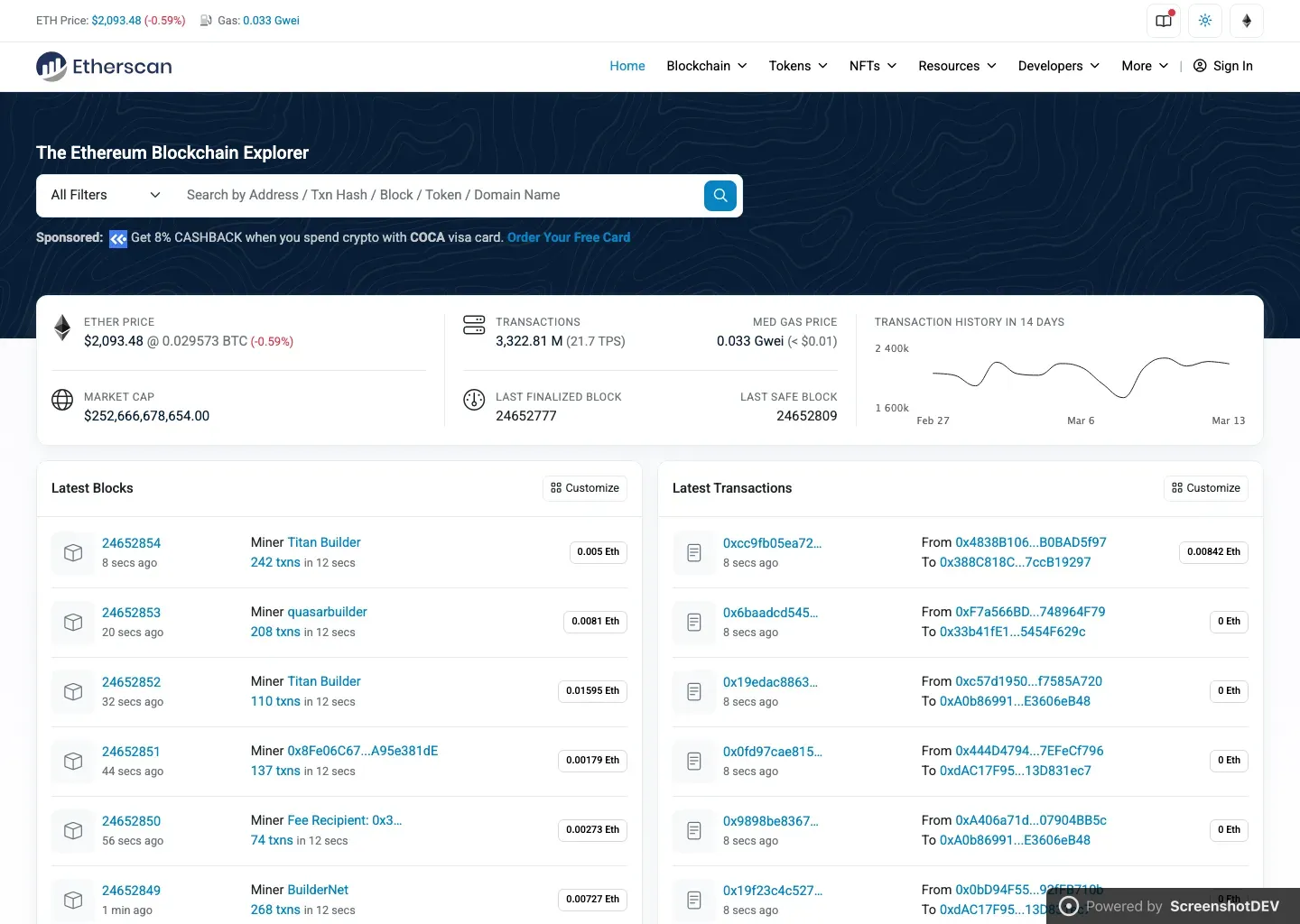The width and height of the screenshot is (1300, 924).
Task: Click Sign In
Action: tap(1223, 66)
